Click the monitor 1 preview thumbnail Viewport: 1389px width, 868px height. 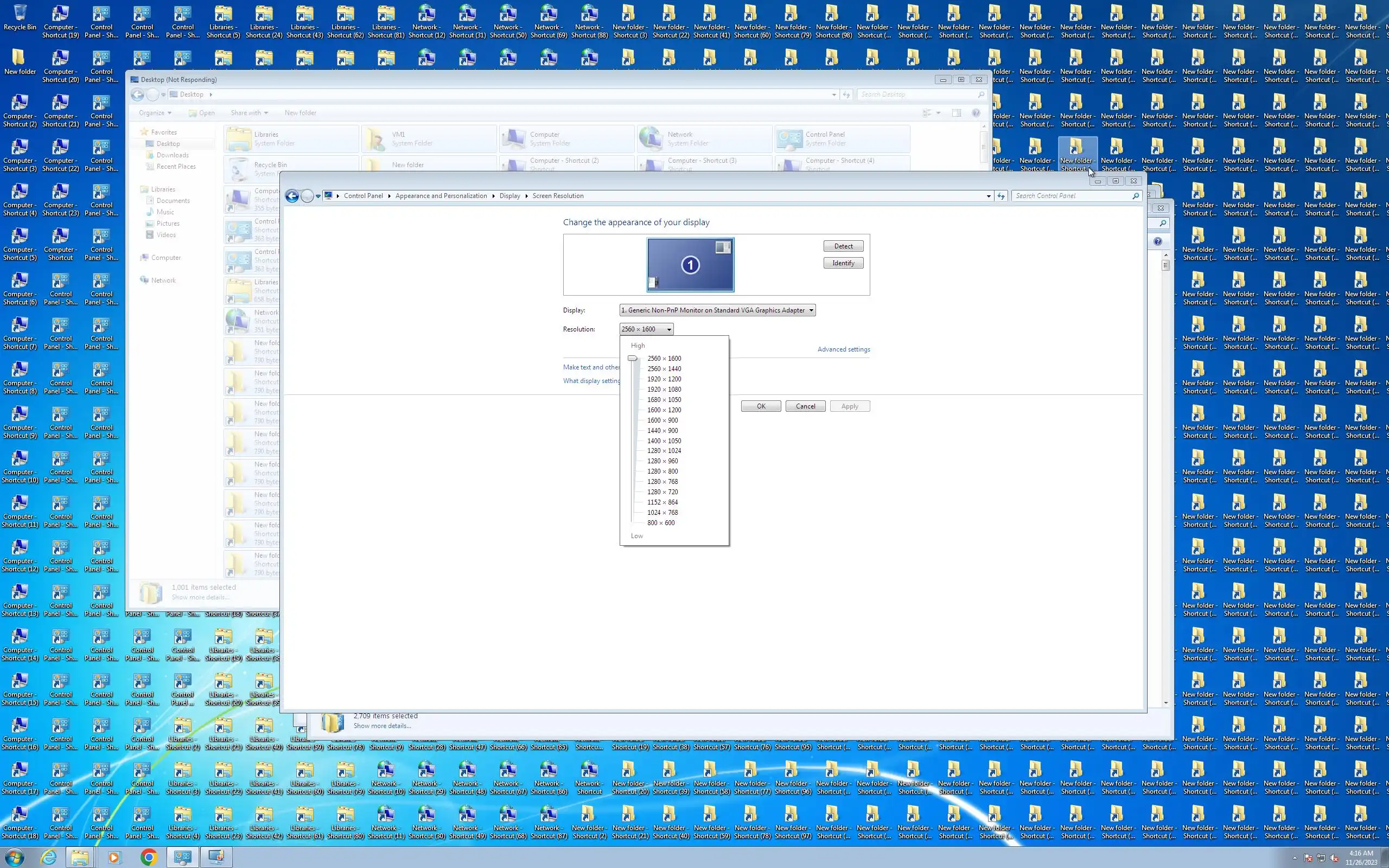coord(690,265)
